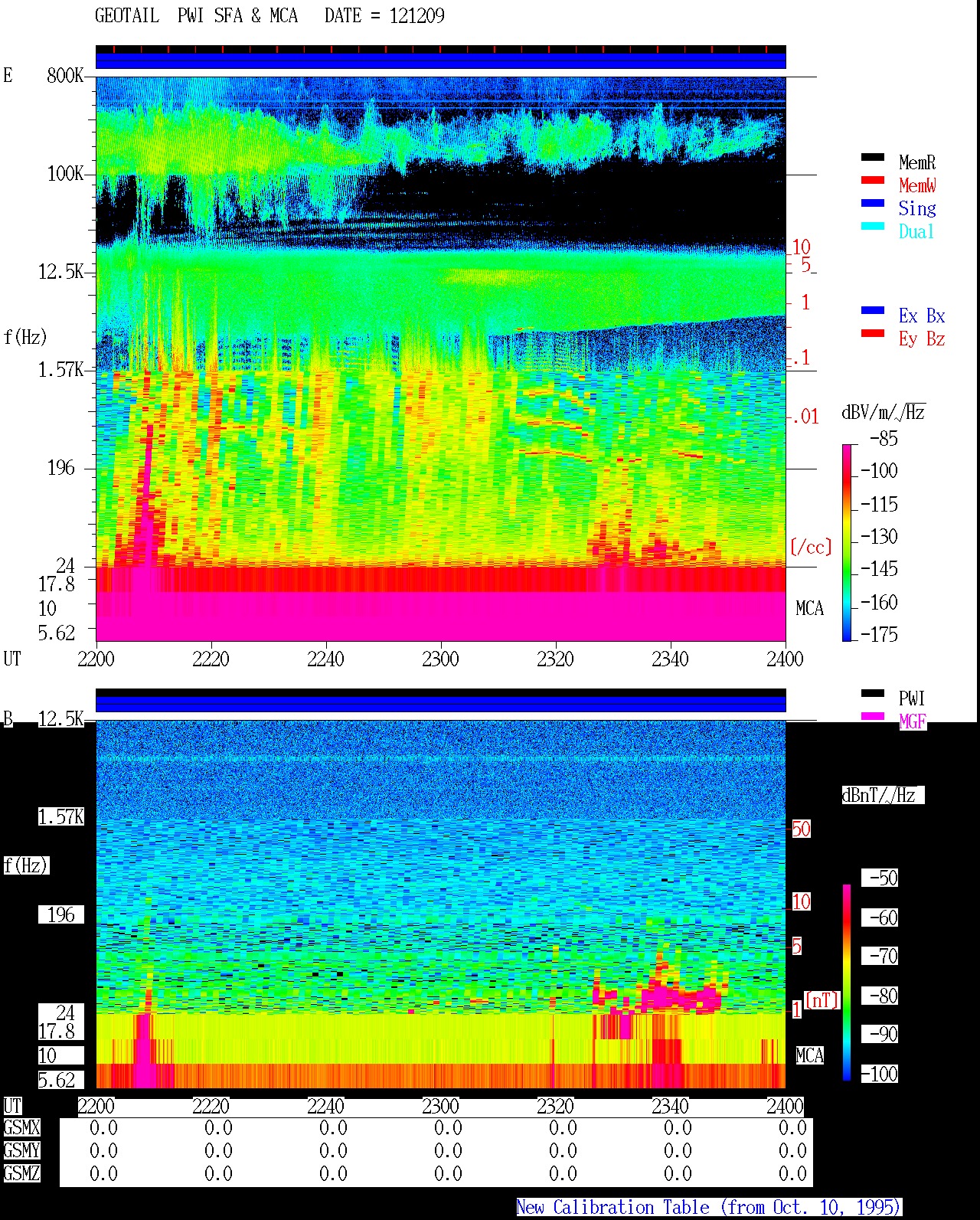
Task: Click the 1.57K label on the B panel axis
Action: pos(60,817)
